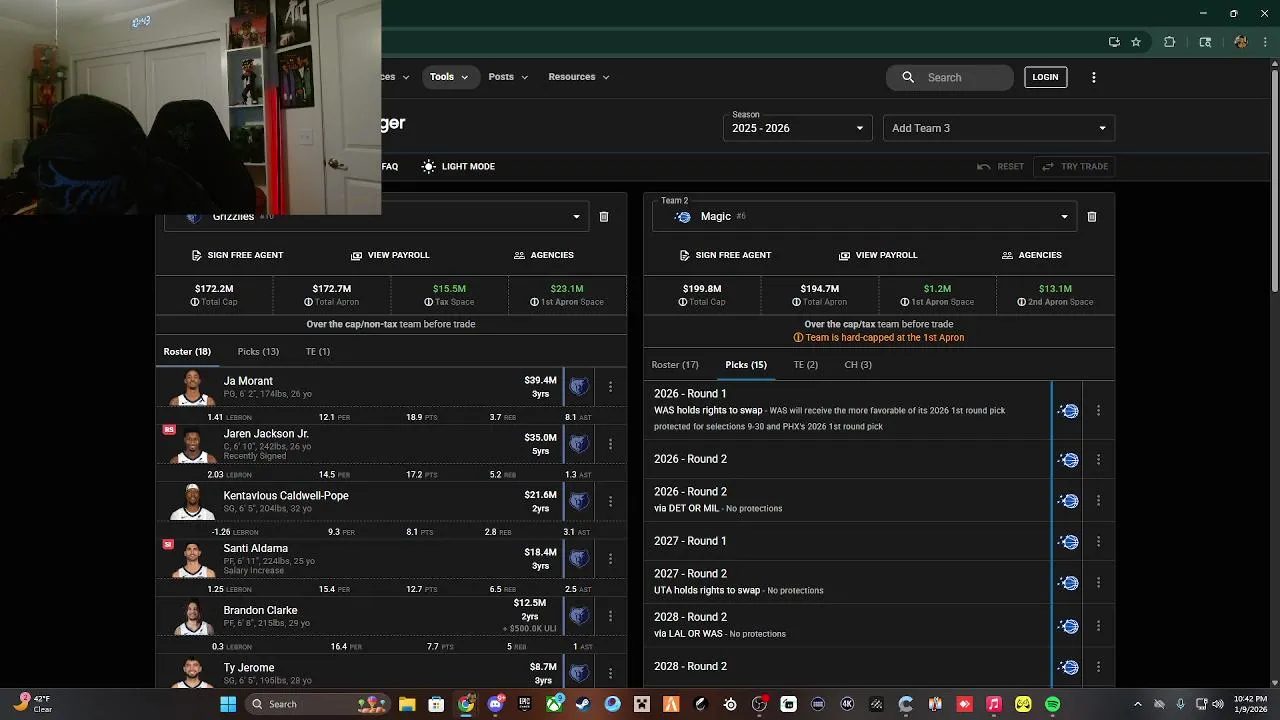Open the site's three-dot menu beside LOGIN
This screenshot has height=720, width=1280.
point(1093,77)
